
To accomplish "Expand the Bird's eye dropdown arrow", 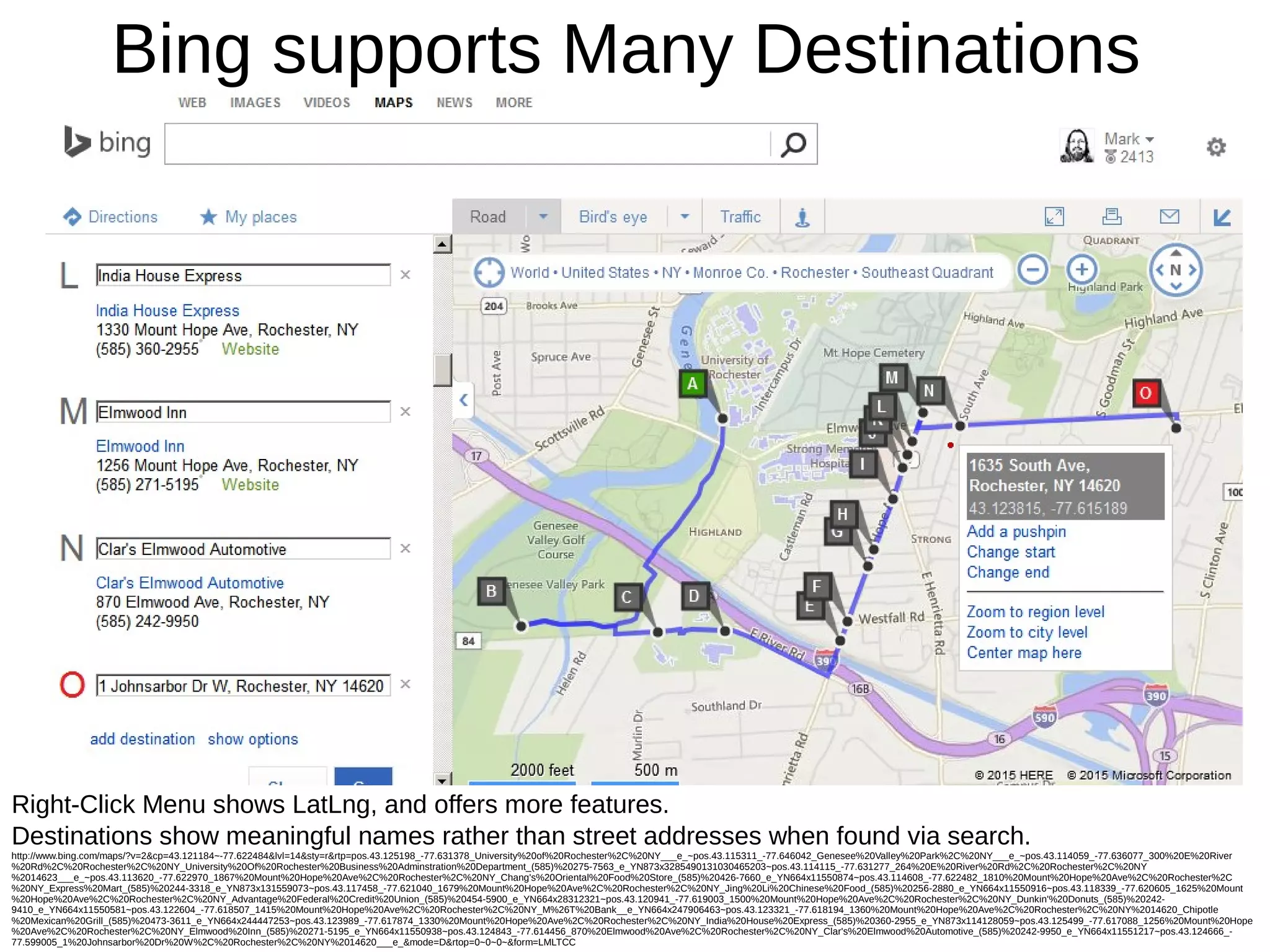I will (685, 216).
